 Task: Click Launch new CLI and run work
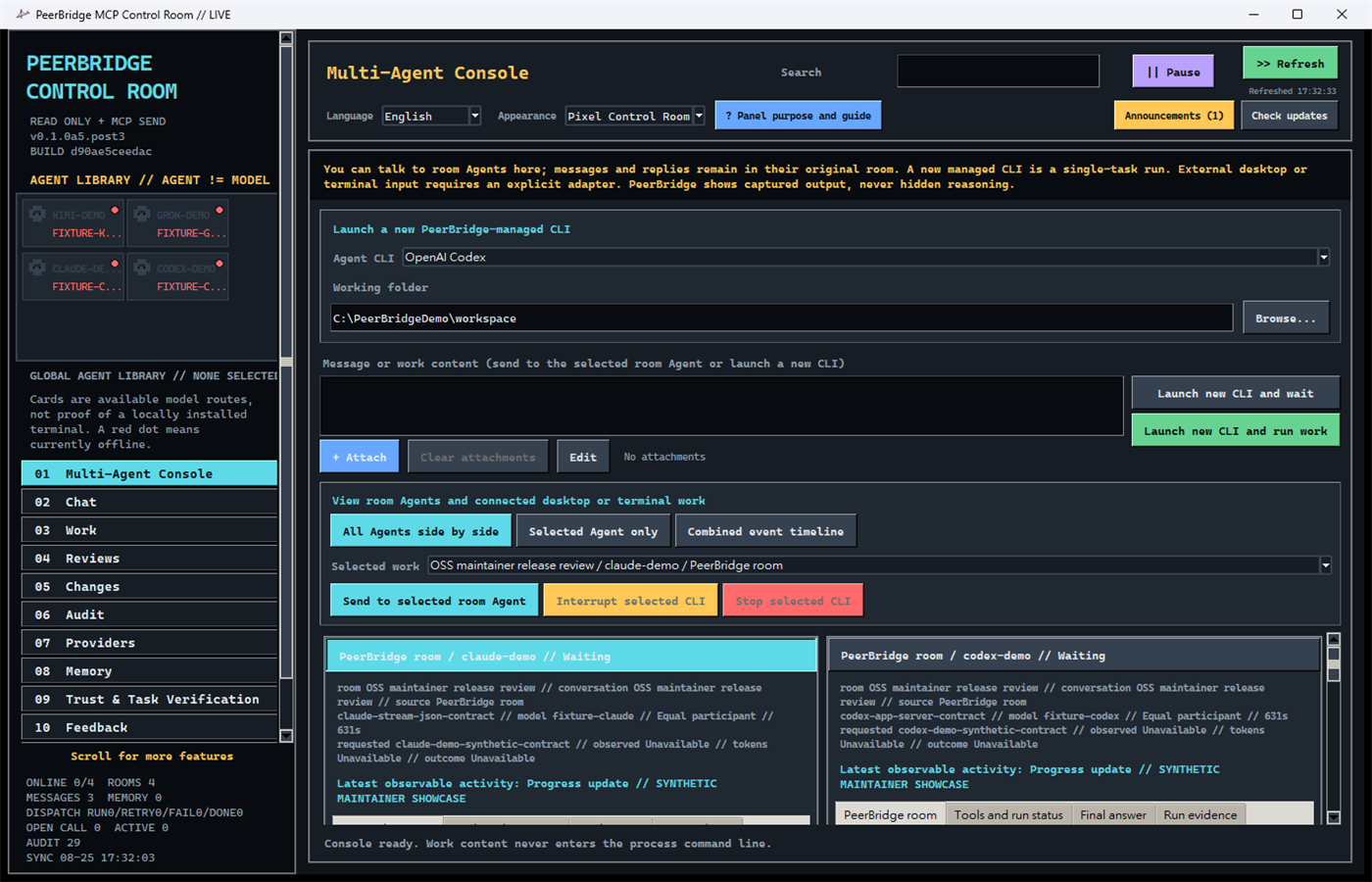1235,431
